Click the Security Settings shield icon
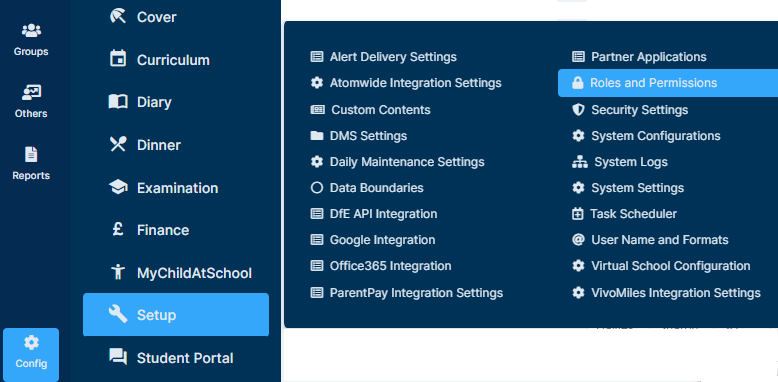 pos(578,110)
